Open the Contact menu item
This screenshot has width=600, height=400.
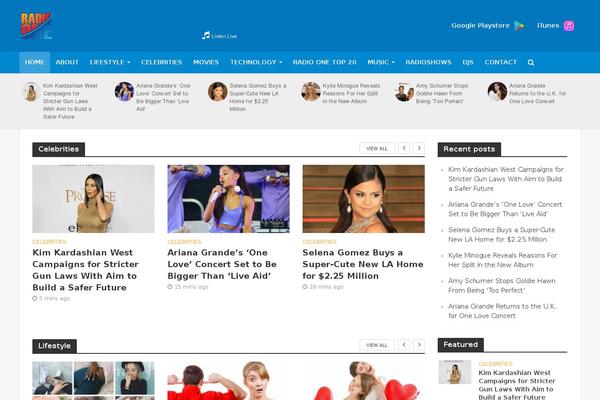coord(500,62)
